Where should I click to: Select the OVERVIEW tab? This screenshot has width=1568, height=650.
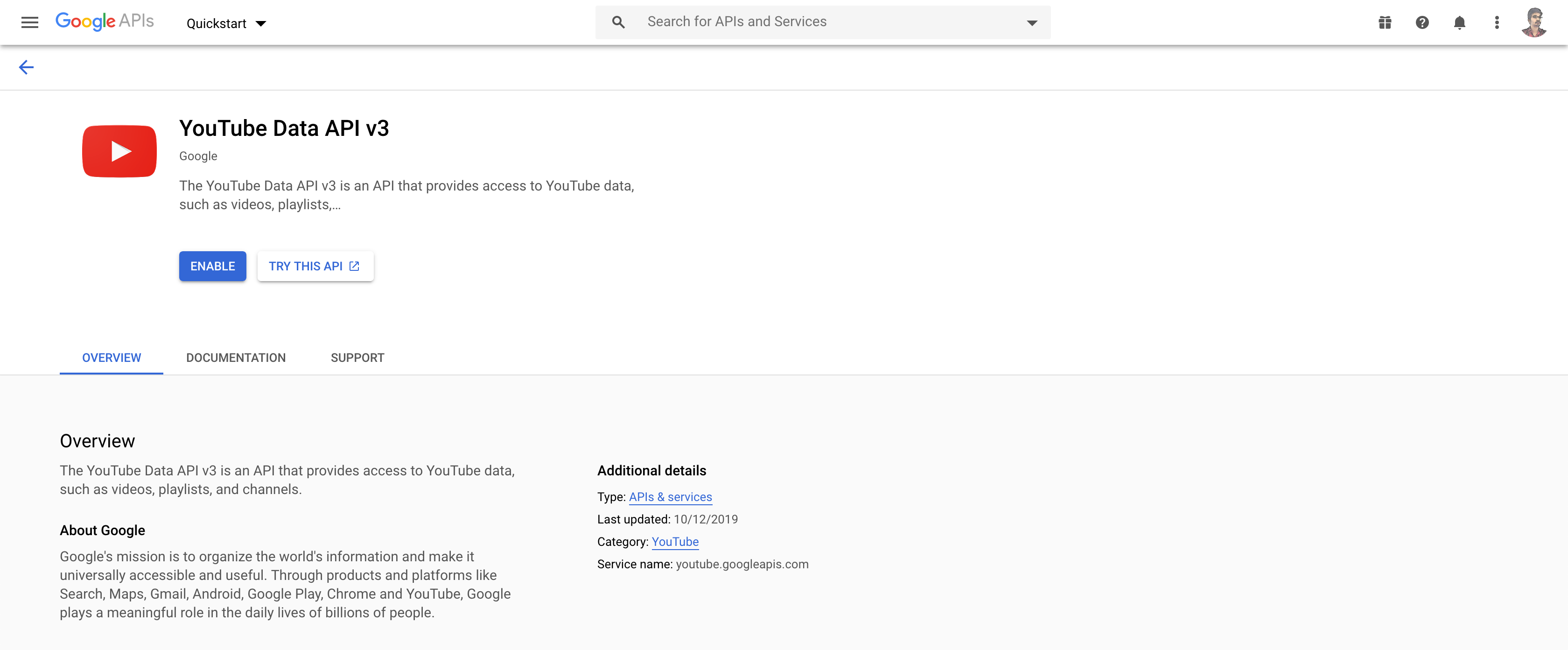(112, 358)
